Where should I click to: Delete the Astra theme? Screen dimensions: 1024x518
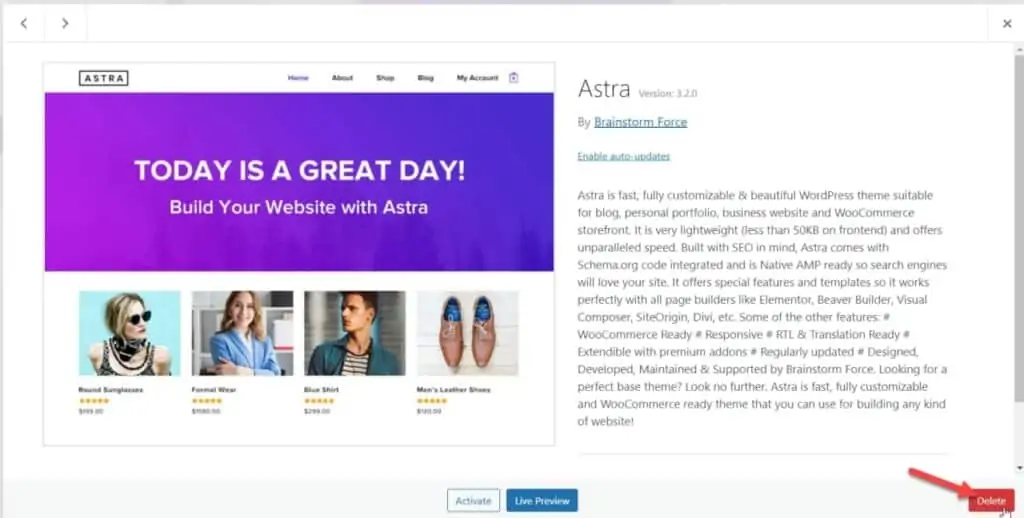click(991, 501)
